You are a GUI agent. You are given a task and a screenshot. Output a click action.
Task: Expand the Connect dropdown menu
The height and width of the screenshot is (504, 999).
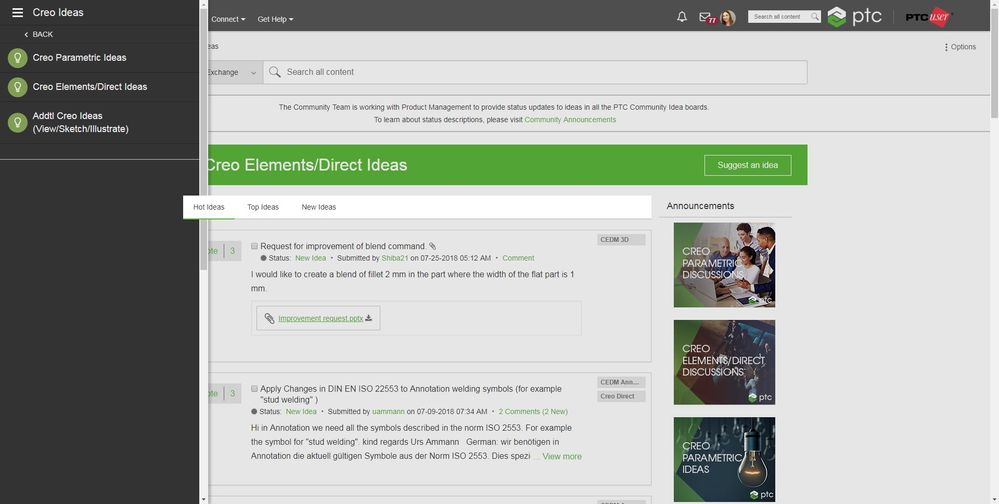(x=228, y=19)
